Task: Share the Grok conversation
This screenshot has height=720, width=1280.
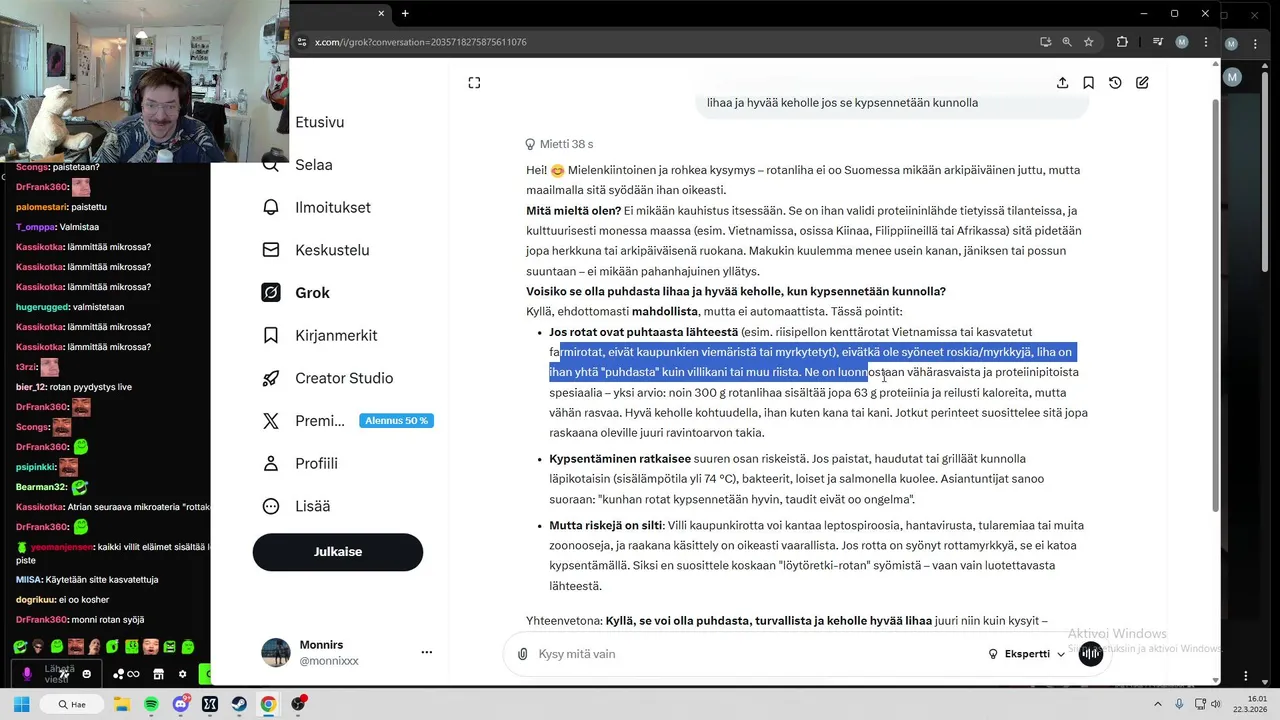Action: [x=1062, y=83]
